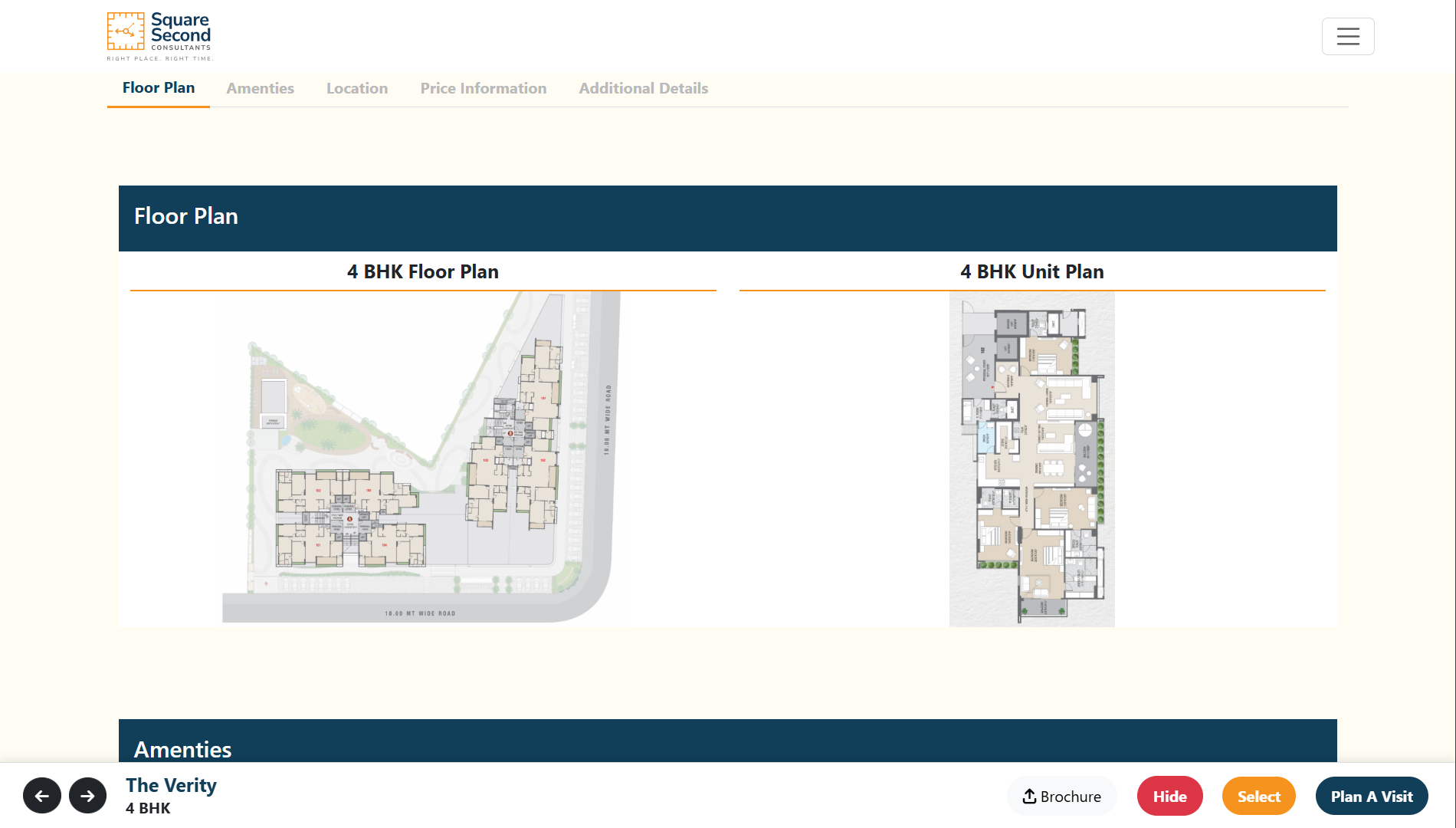This screenshot has height=828, width=1456.
Task: View the Additional Details tab
Action: tap(644, 88)
